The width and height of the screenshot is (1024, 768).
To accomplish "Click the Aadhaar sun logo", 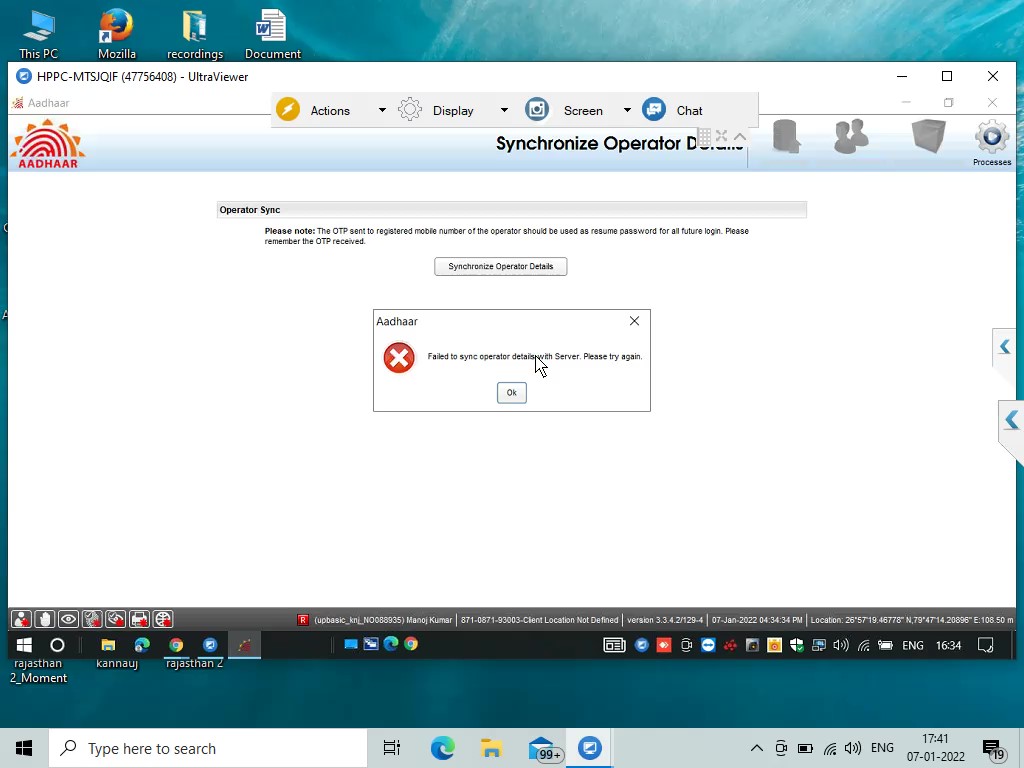I will [x=47, y=144].
